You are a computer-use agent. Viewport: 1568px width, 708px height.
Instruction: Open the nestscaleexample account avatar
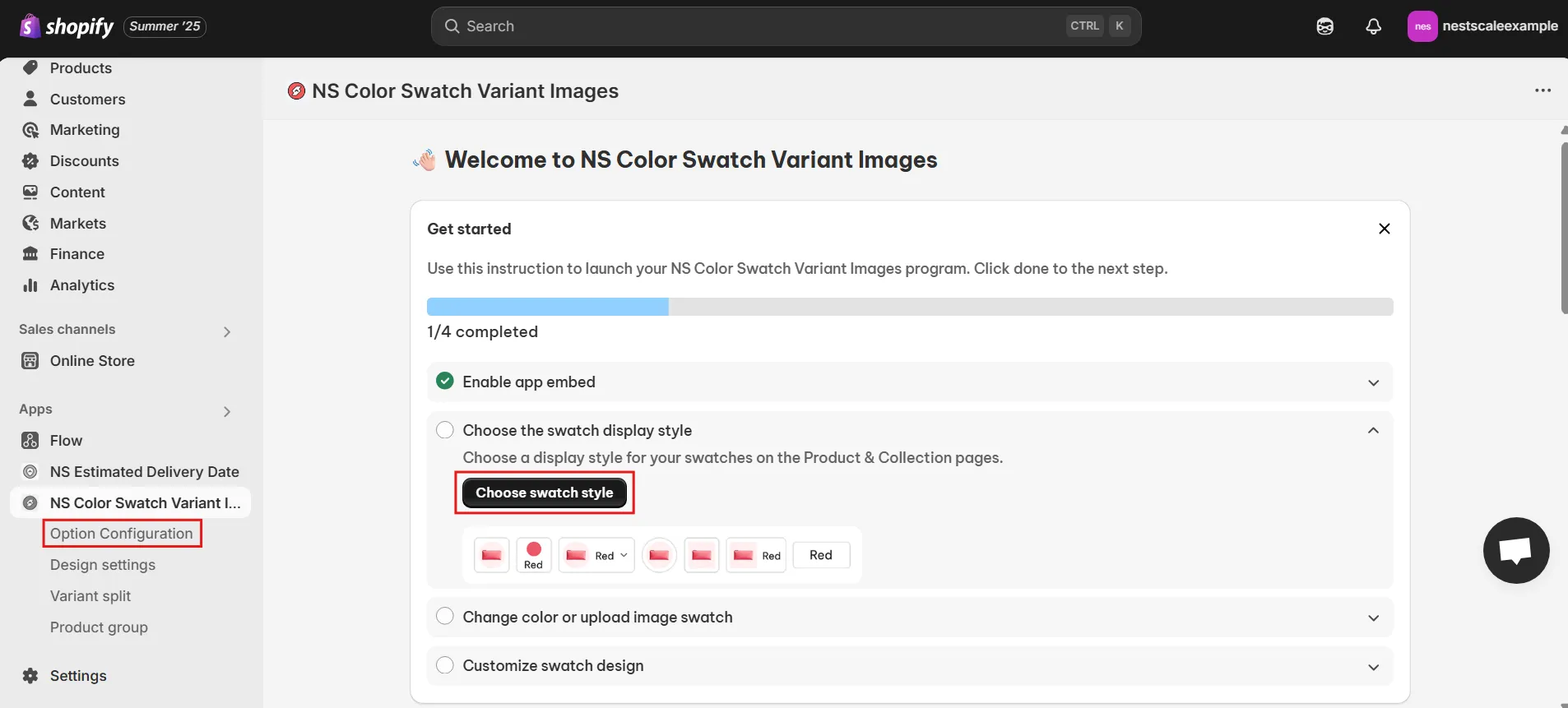pos(1422,26)
